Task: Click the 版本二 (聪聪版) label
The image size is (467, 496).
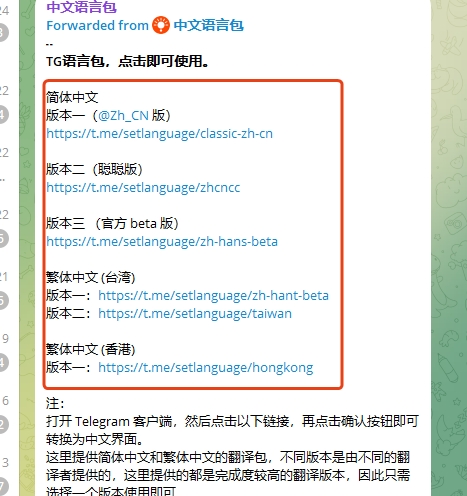Action: (94, 170)
